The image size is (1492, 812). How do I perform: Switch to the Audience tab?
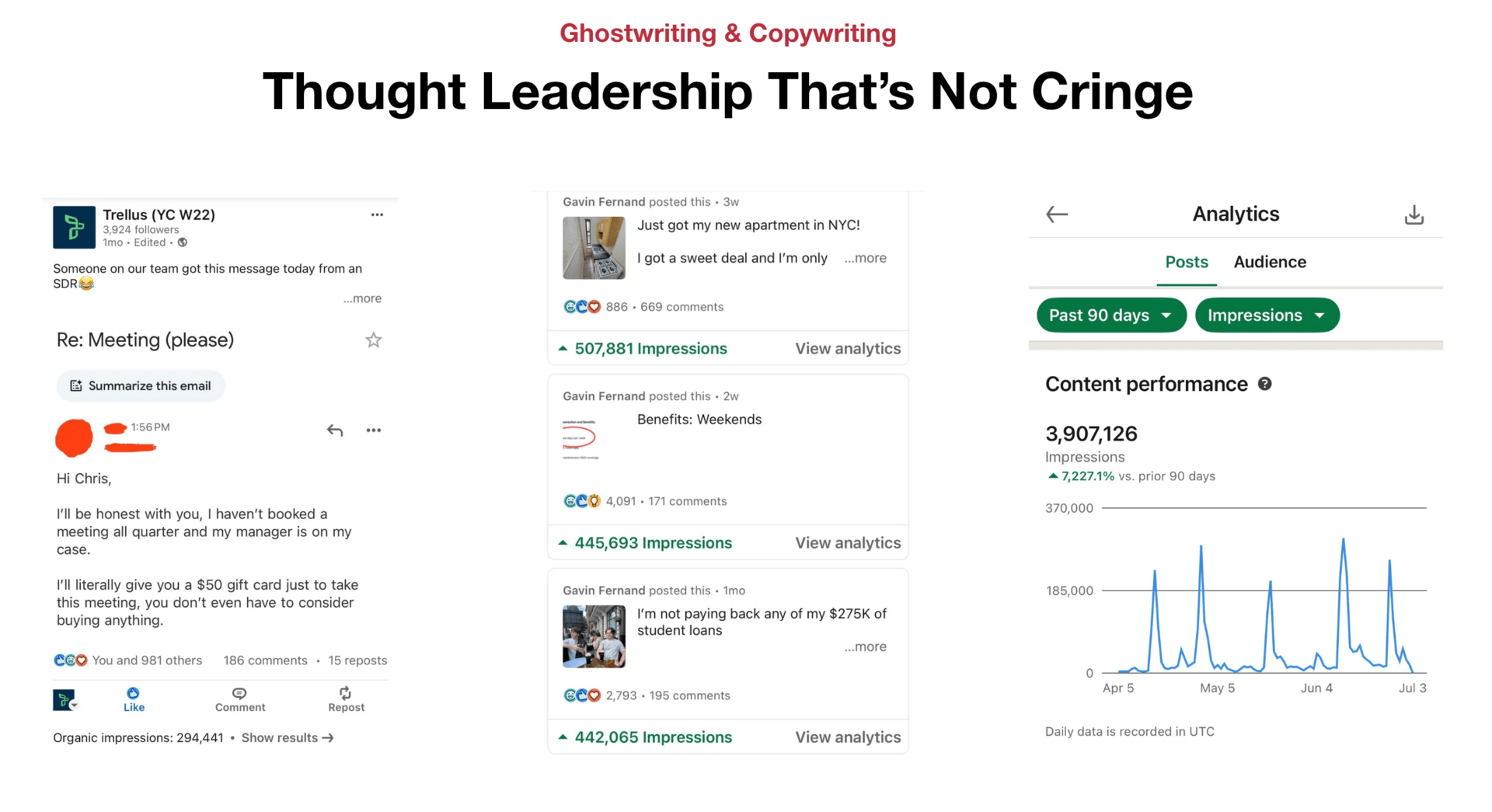coord(1270,262)
